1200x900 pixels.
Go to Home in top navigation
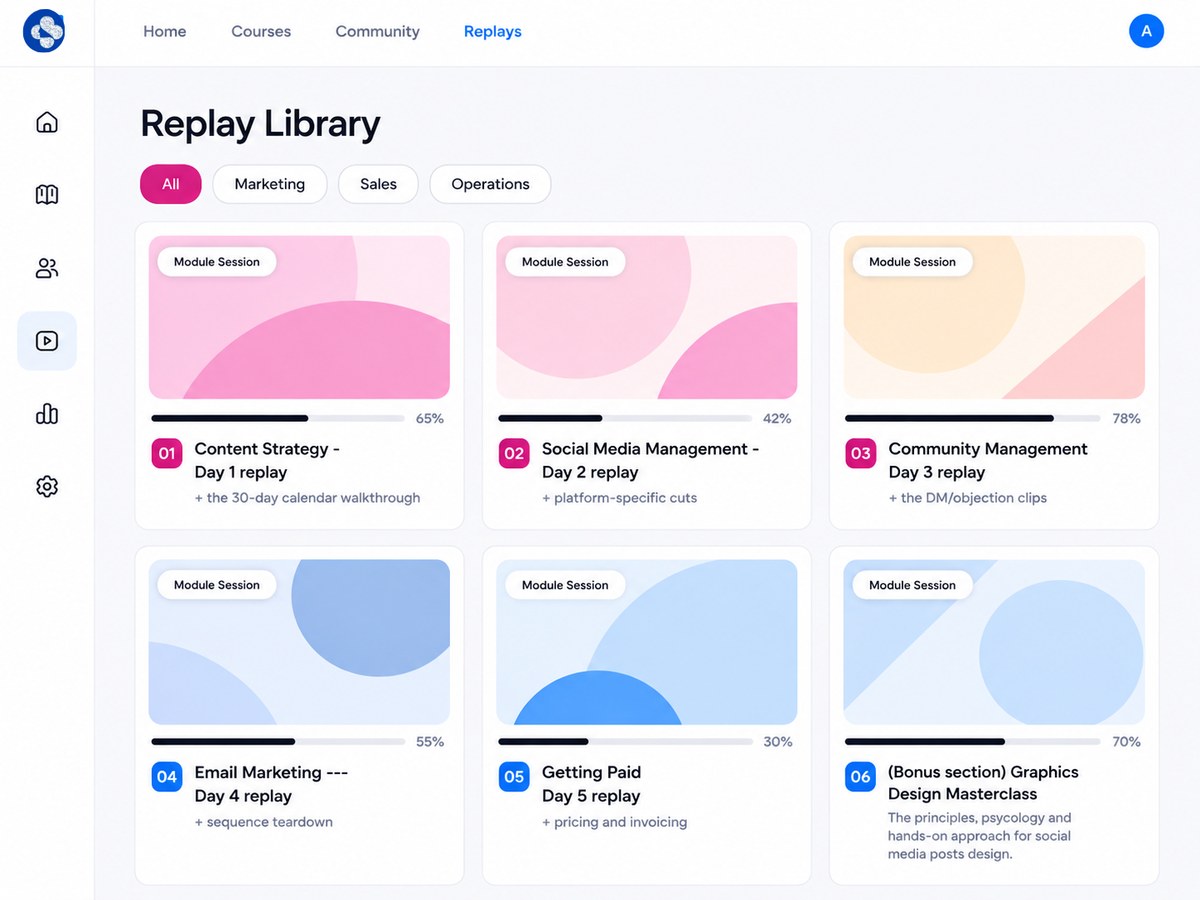(x=164, y=31)
